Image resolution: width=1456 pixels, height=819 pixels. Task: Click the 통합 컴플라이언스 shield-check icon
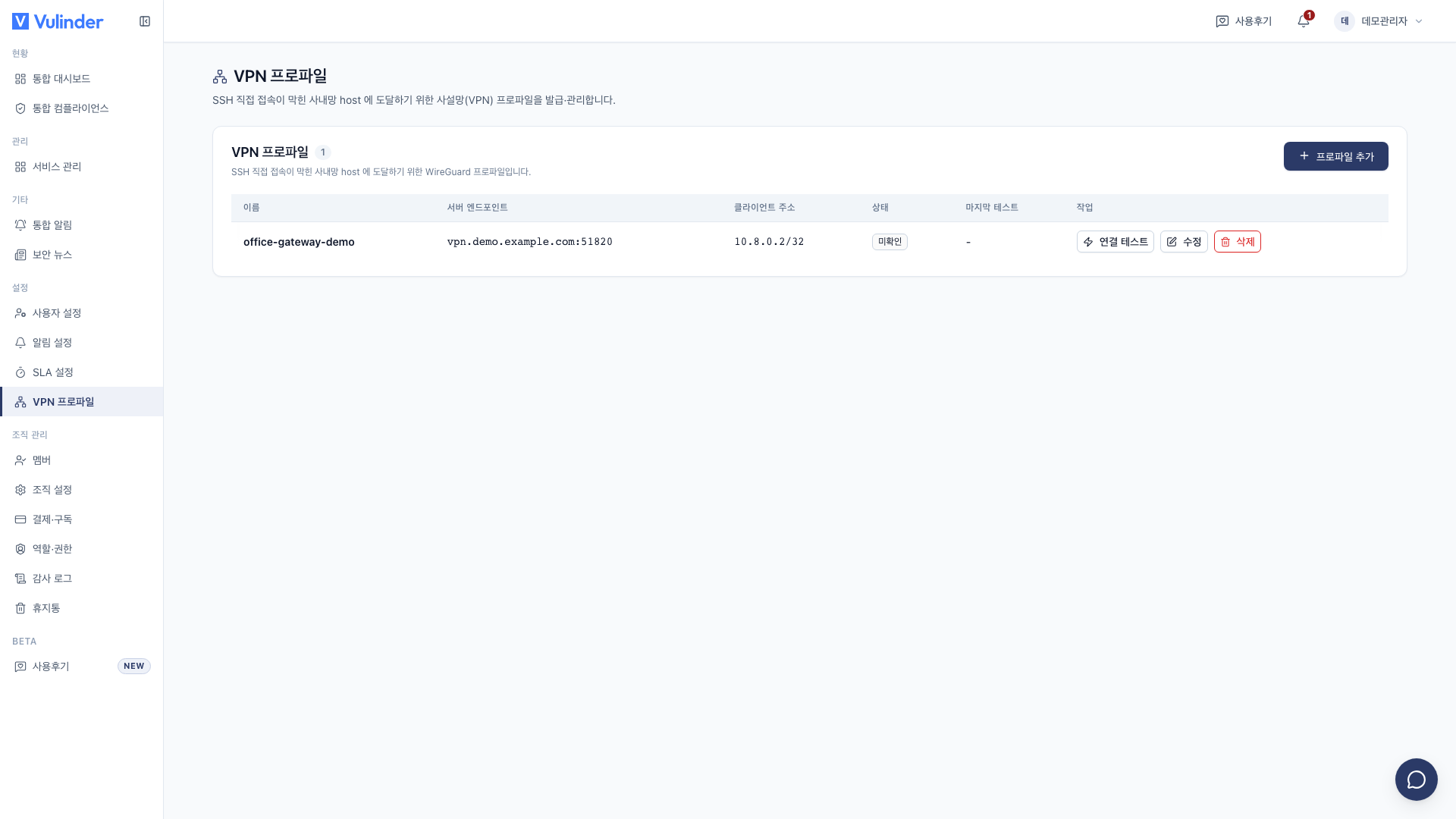pyautogui.click(x=20, y=108)
